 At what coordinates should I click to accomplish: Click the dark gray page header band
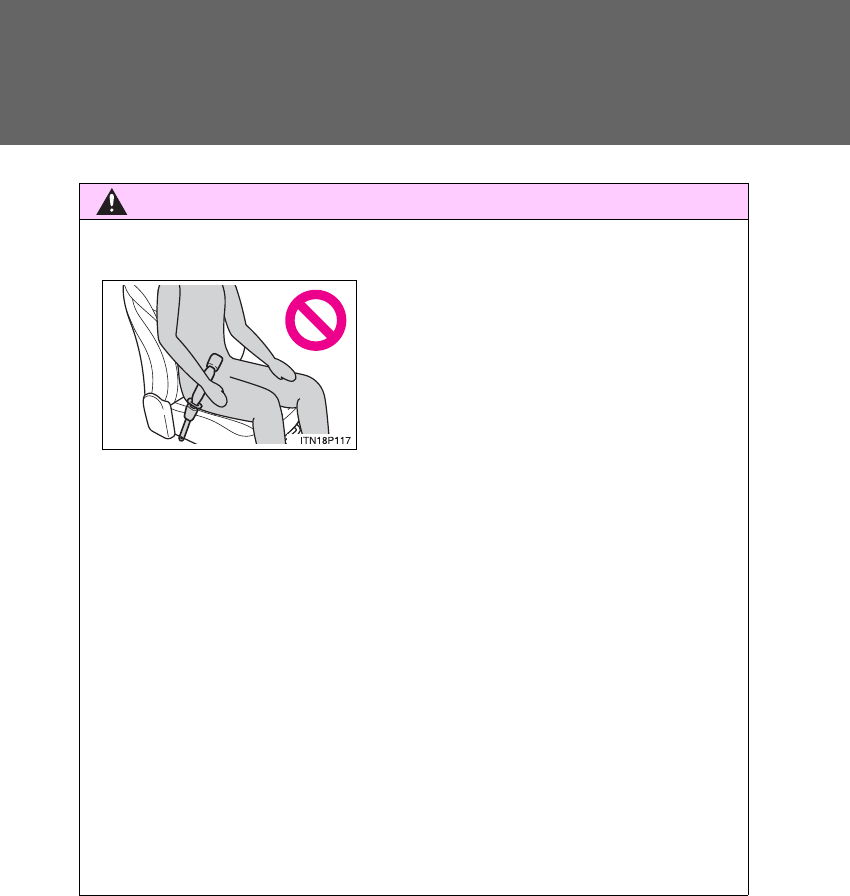coord(425,72)
